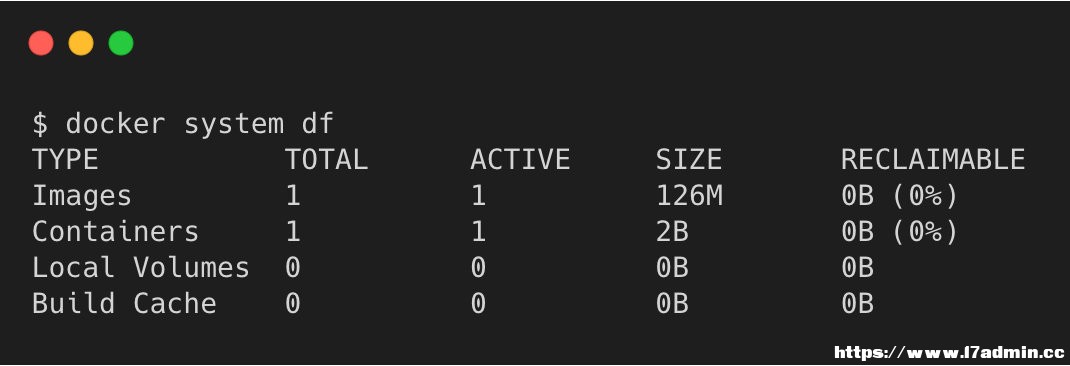This screenshot has height=366, width=1070.
Task: Select the Build Cache row label
Action: pos(124,303)
